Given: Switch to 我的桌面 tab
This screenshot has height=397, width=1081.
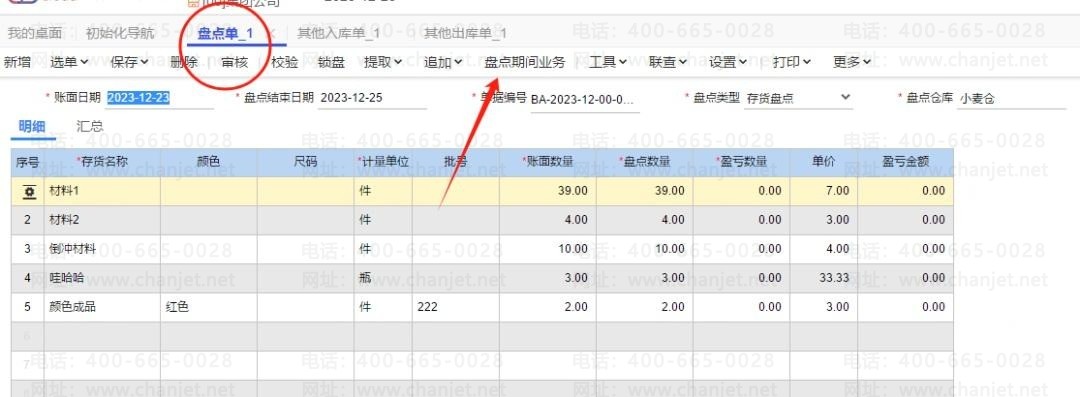Looking at the screenshot, I should (34, 33).
